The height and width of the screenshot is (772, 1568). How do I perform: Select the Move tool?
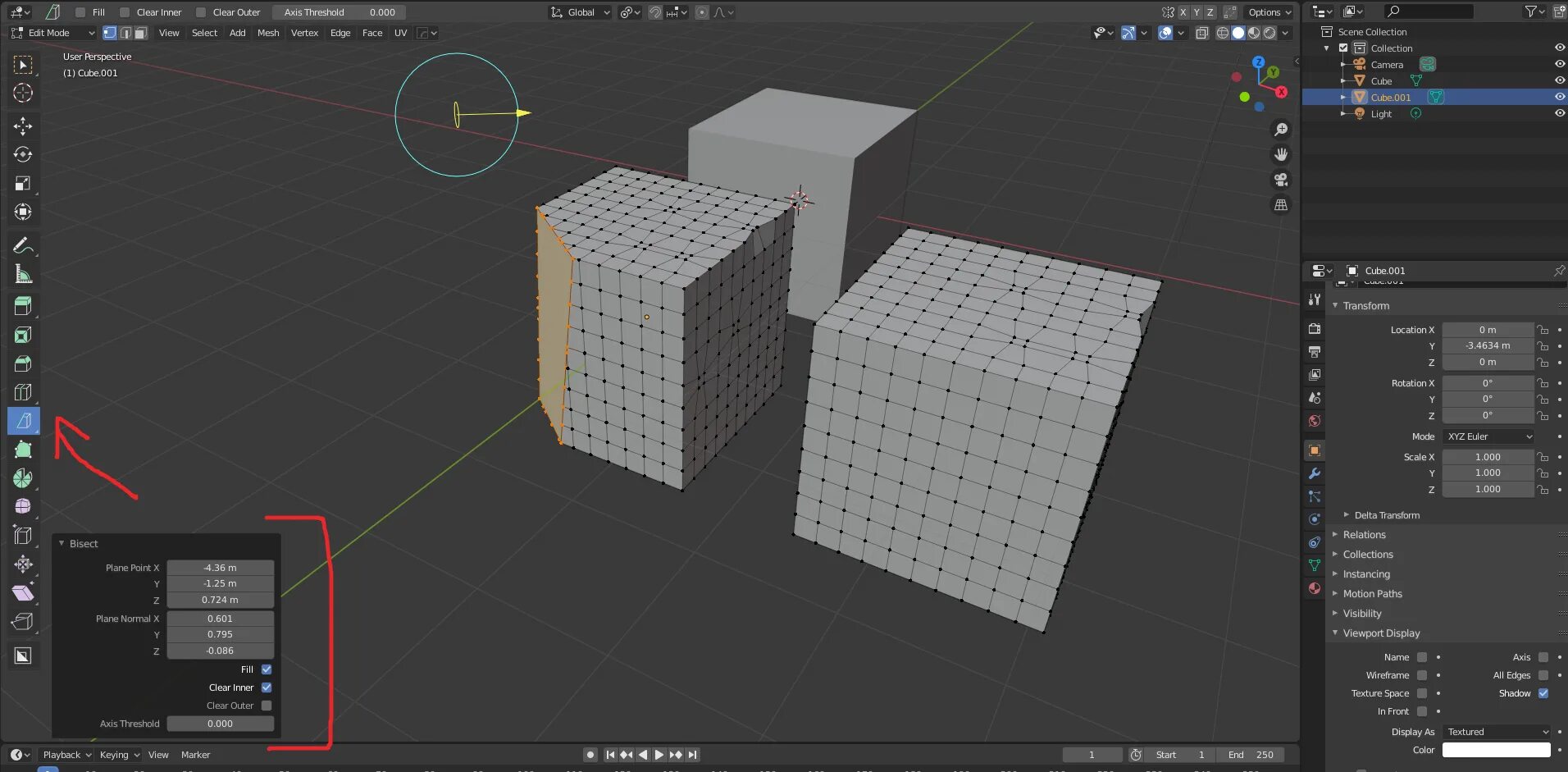tap(23, 126)
